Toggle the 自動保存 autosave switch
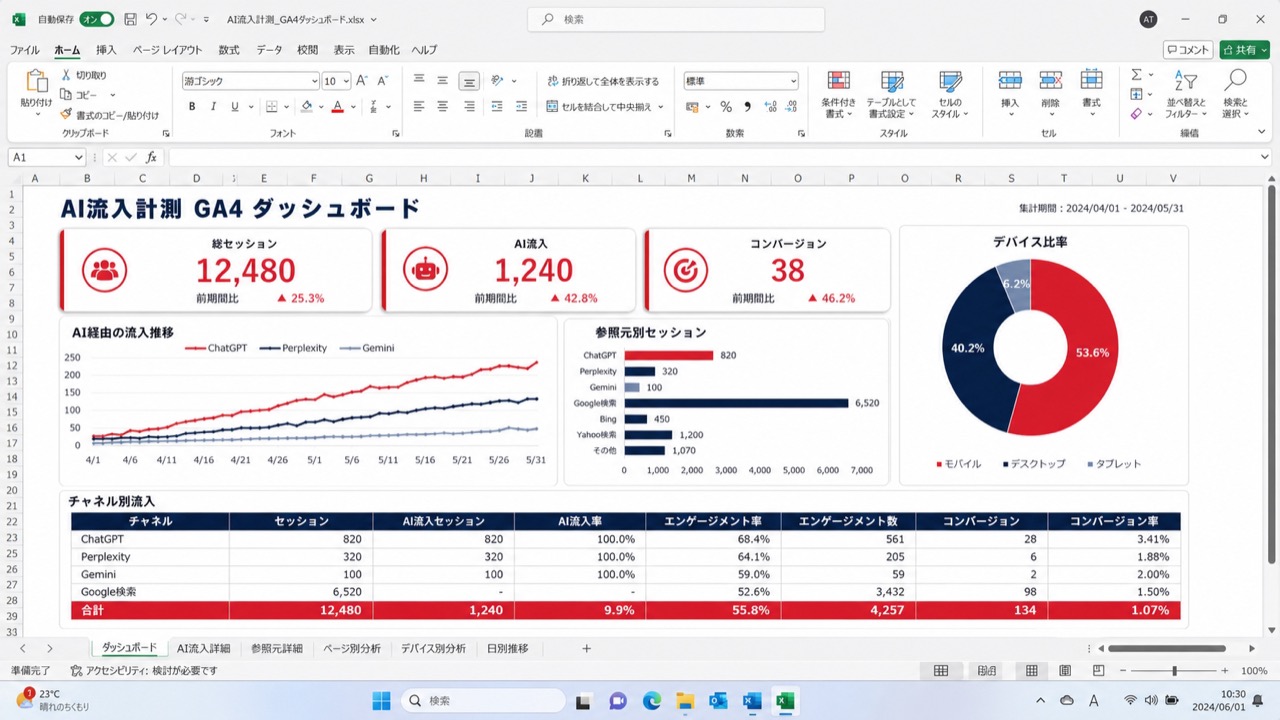1280x720 pixels. 97,19
